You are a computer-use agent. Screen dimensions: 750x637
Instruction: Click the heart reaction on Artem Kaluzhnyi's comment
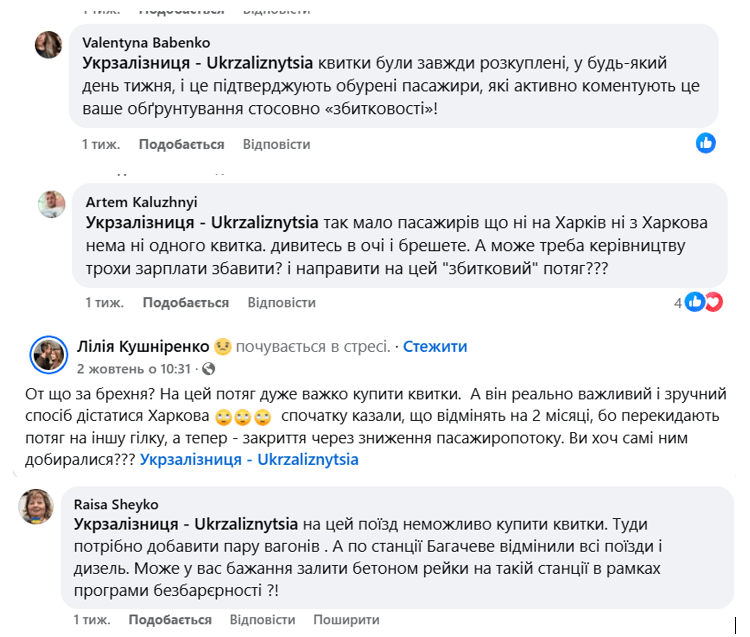point(713,301)
